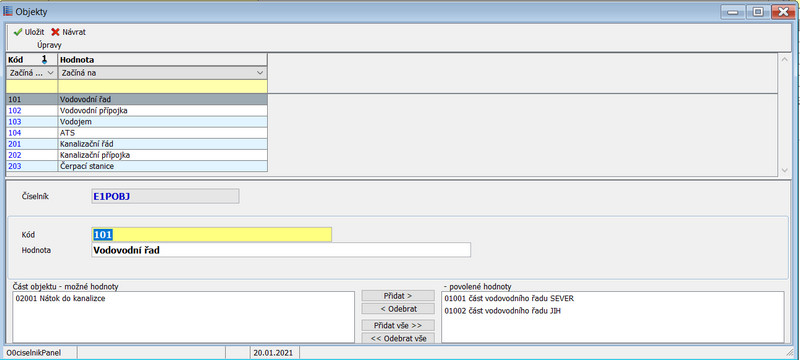Click the Objekty window icon
The height and width of the screenshot is (360, 800).
8,11
